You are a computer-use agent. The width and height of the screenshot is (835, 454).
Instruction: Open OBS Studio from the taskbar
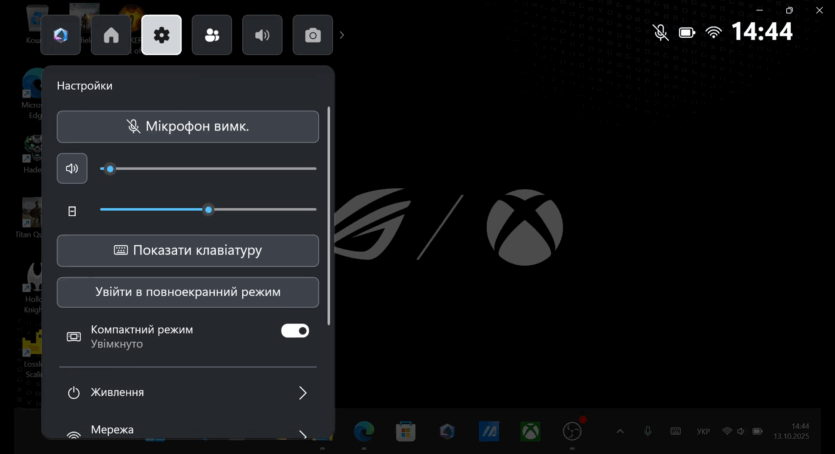click(x=572, y=431)
